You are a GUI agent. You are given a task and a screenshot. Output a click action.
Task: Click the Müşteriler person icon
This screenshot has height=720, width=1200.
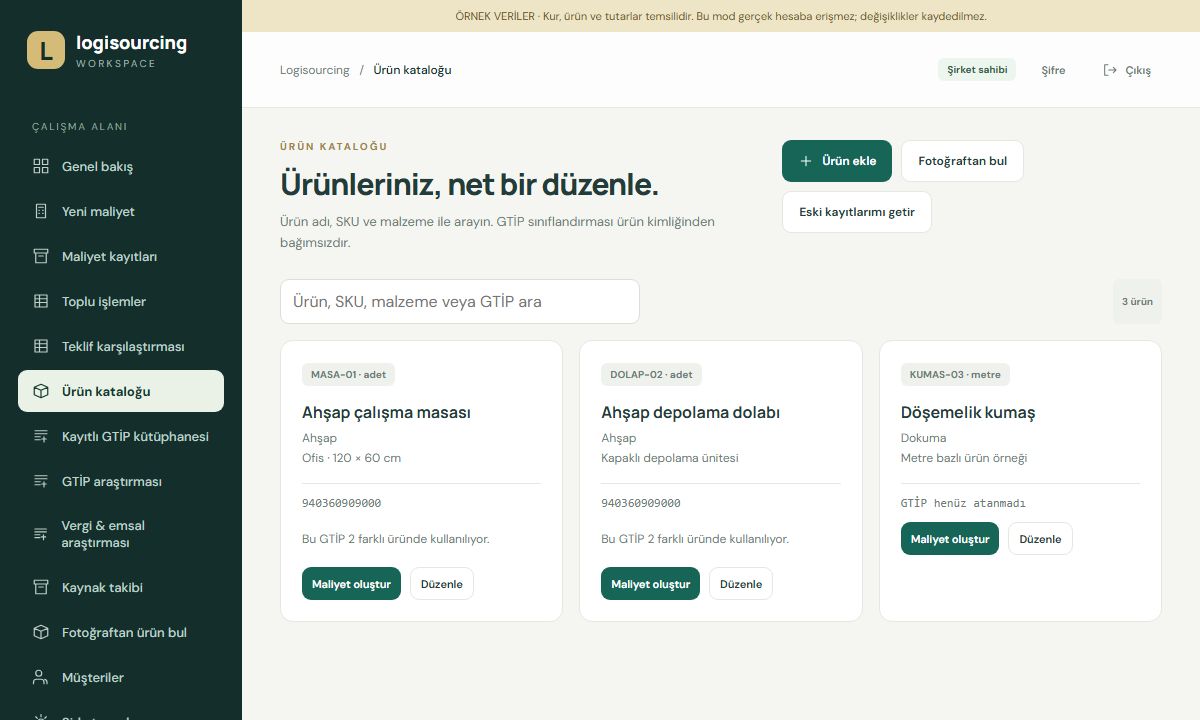(41, 677)
